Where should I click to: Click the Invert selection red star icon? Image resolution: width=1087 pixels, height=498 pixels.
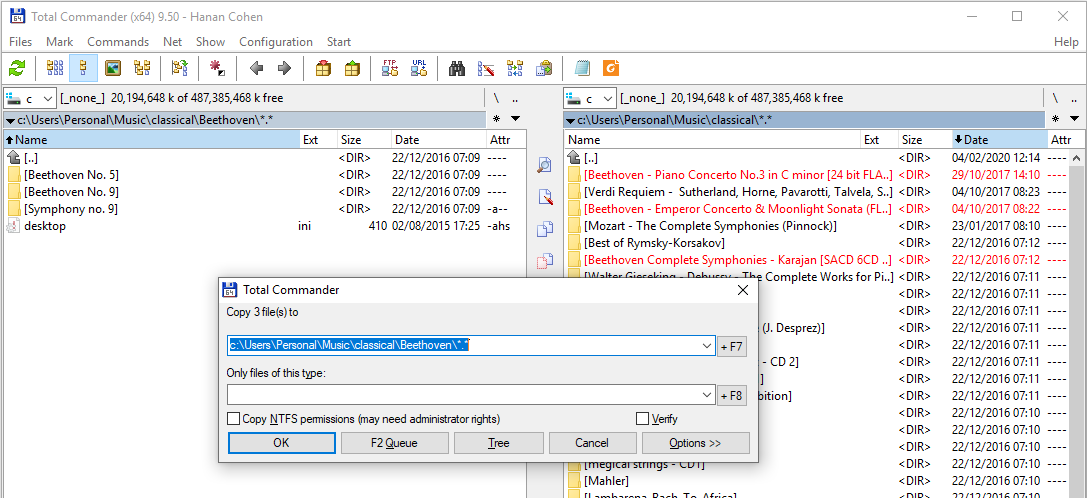218,68
